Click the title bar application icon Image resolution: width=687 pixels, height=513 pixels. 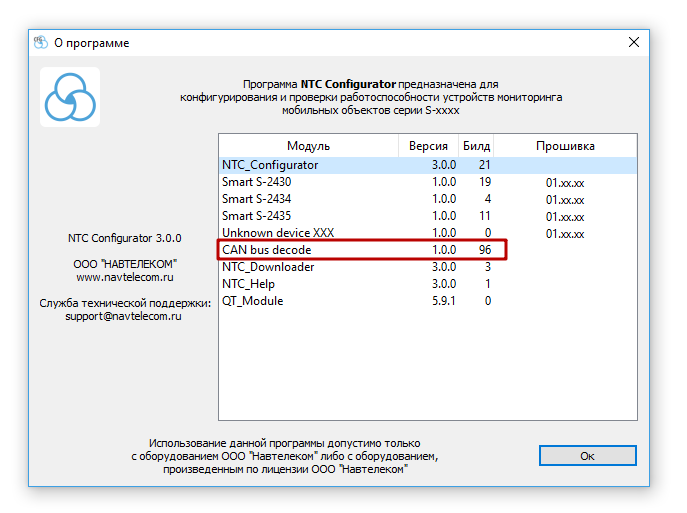41,42
